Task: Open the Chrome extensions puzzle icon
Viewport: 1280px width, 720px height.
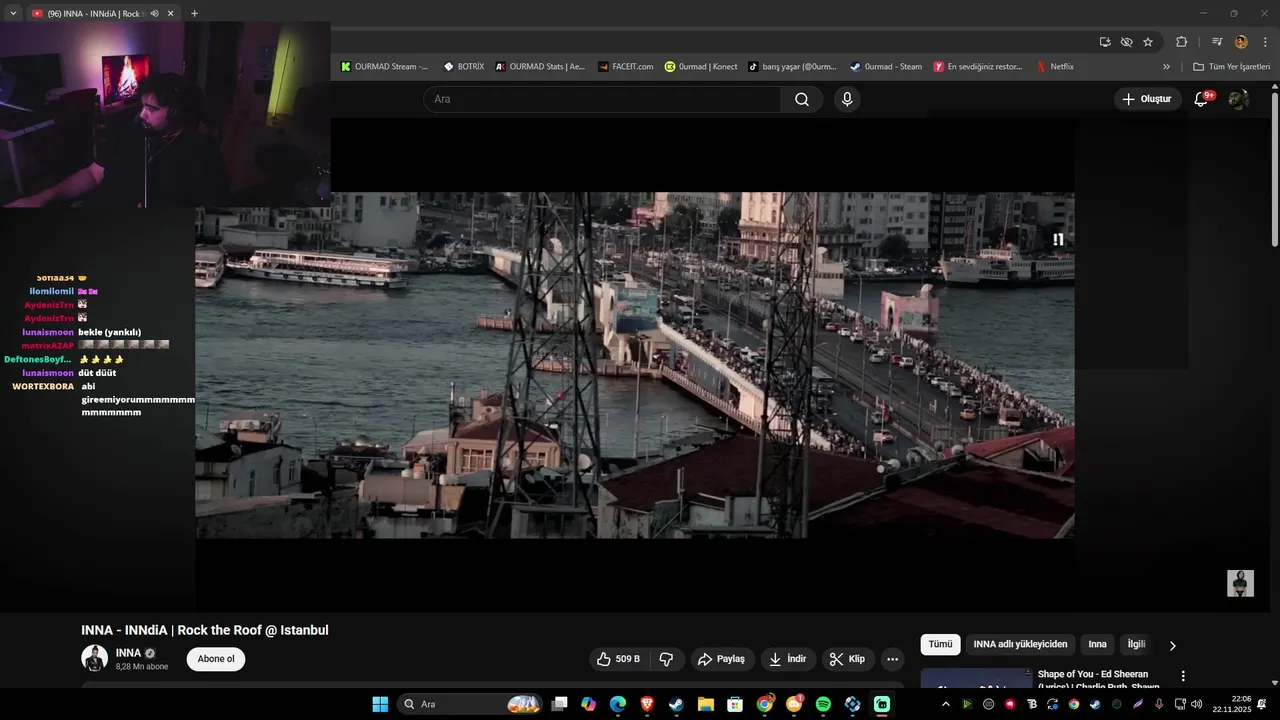Action: click(x=1181, y=42)
